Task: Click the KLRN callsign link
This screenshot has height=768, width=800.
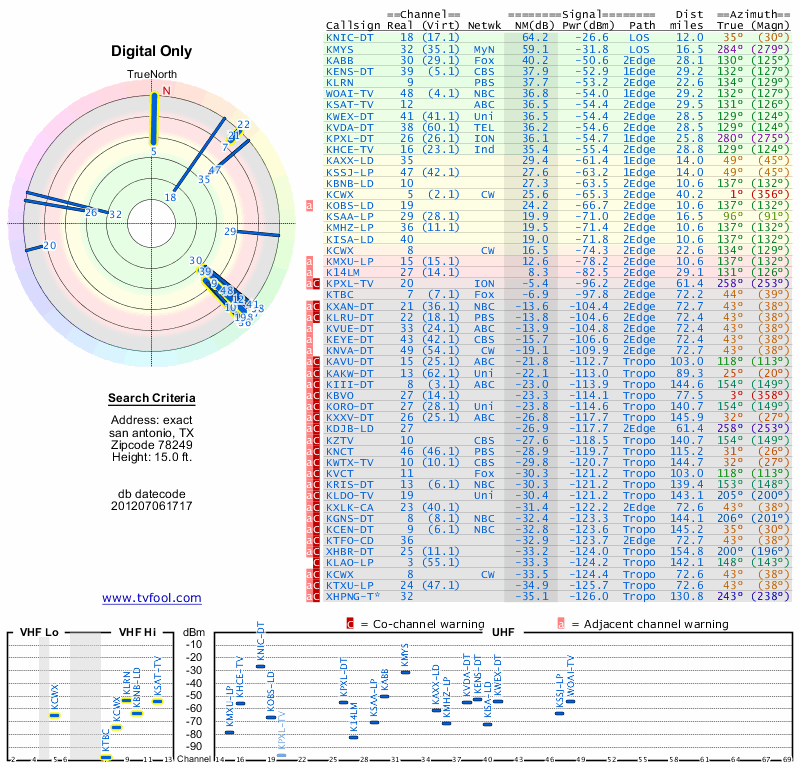Action: 339,83
